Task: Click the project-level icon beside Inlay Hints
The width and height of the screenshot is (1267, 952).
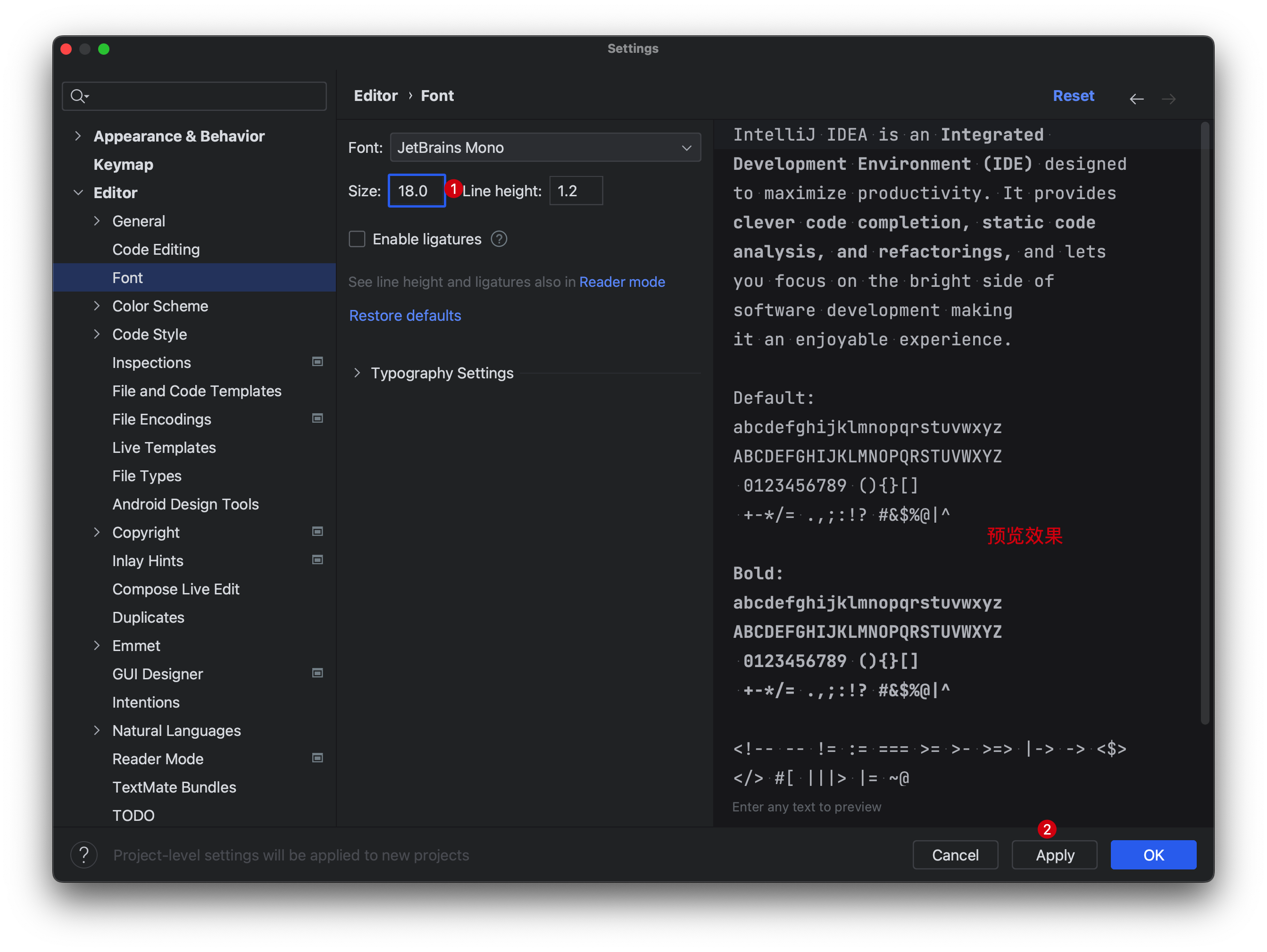Action: (x=317, y=560)
